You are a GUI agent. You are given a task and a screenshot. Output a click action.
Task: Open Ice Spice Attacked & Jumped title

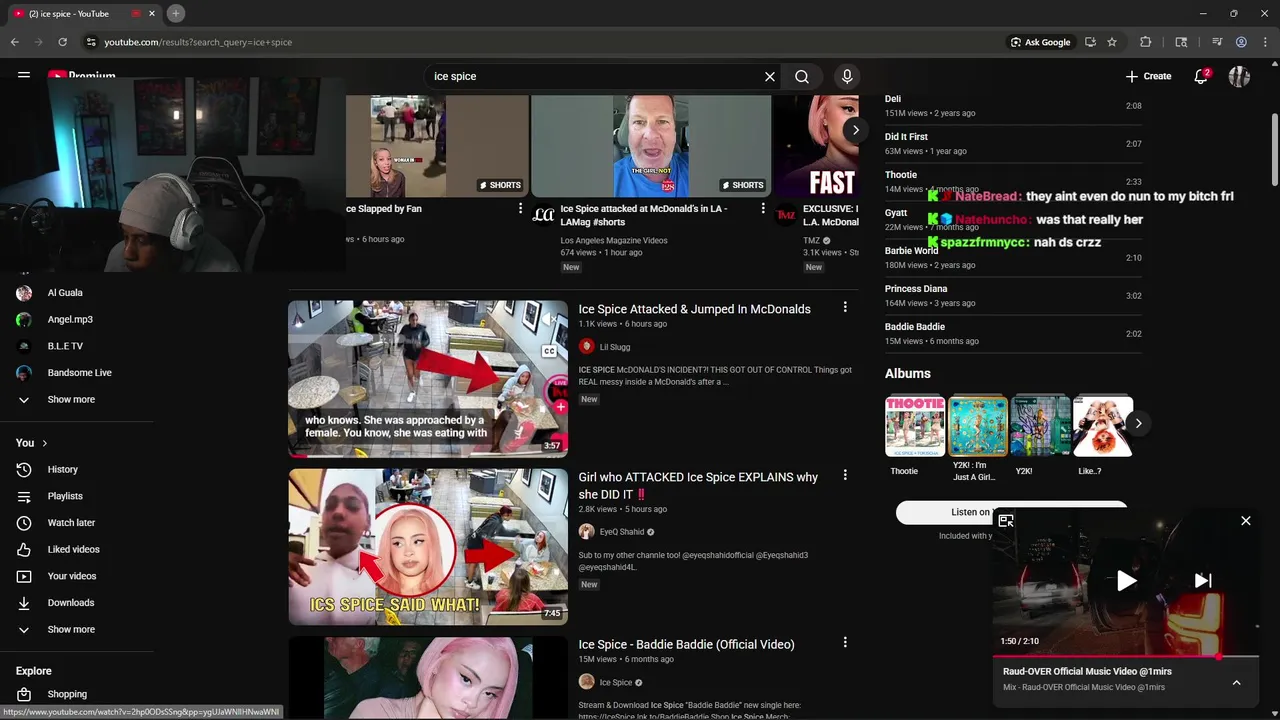tap(694, 309)
